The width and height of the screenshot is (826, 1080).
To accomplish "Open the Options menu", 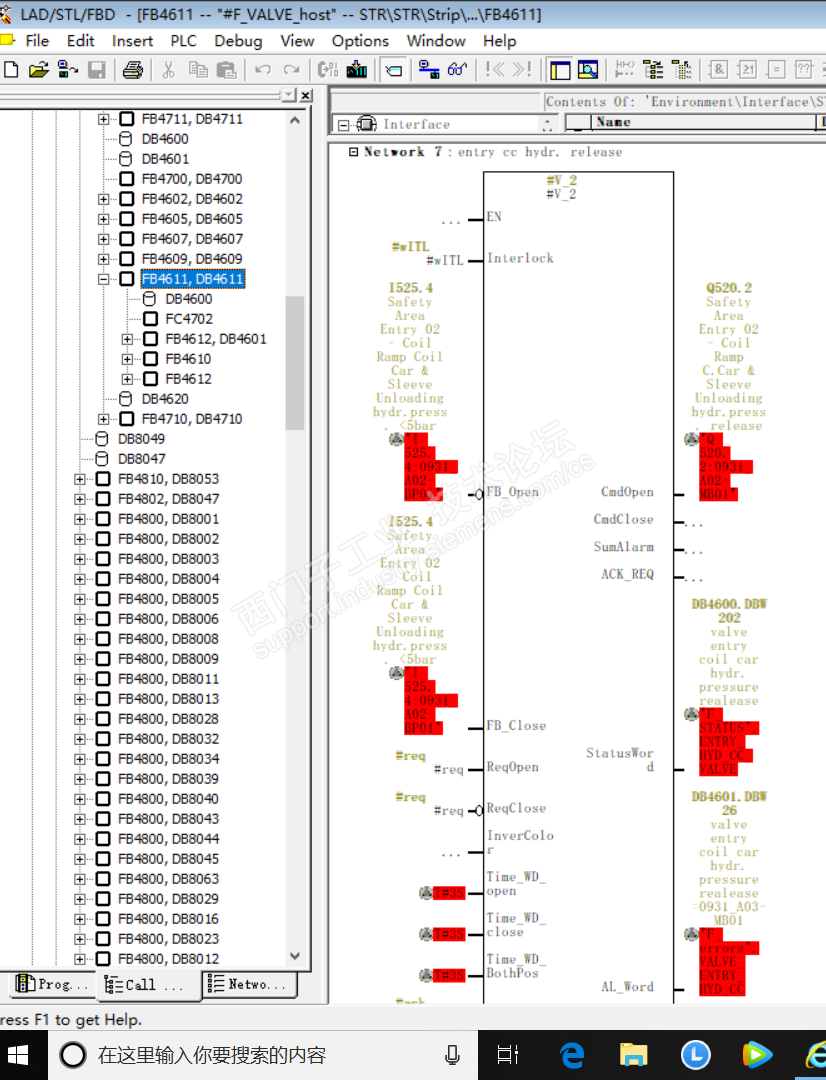I will pyautogui.click(x=360, y=41).
